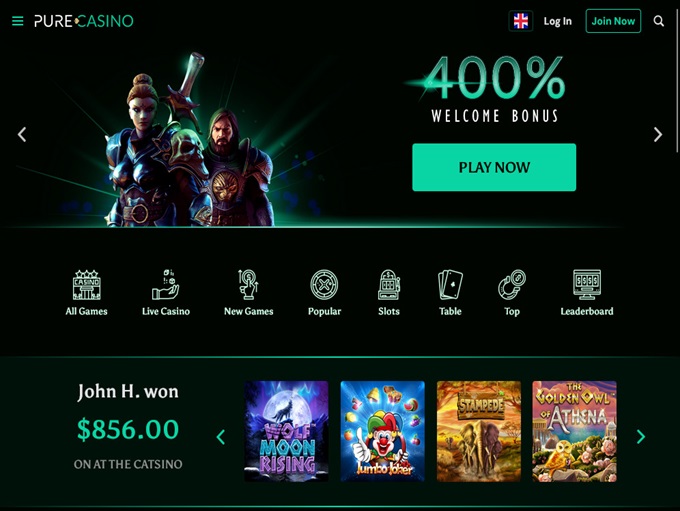Image resolution: width=680 pixels, height=511 pixels.
Task: Click the Join Now button
Action: [x=613, y=21]
